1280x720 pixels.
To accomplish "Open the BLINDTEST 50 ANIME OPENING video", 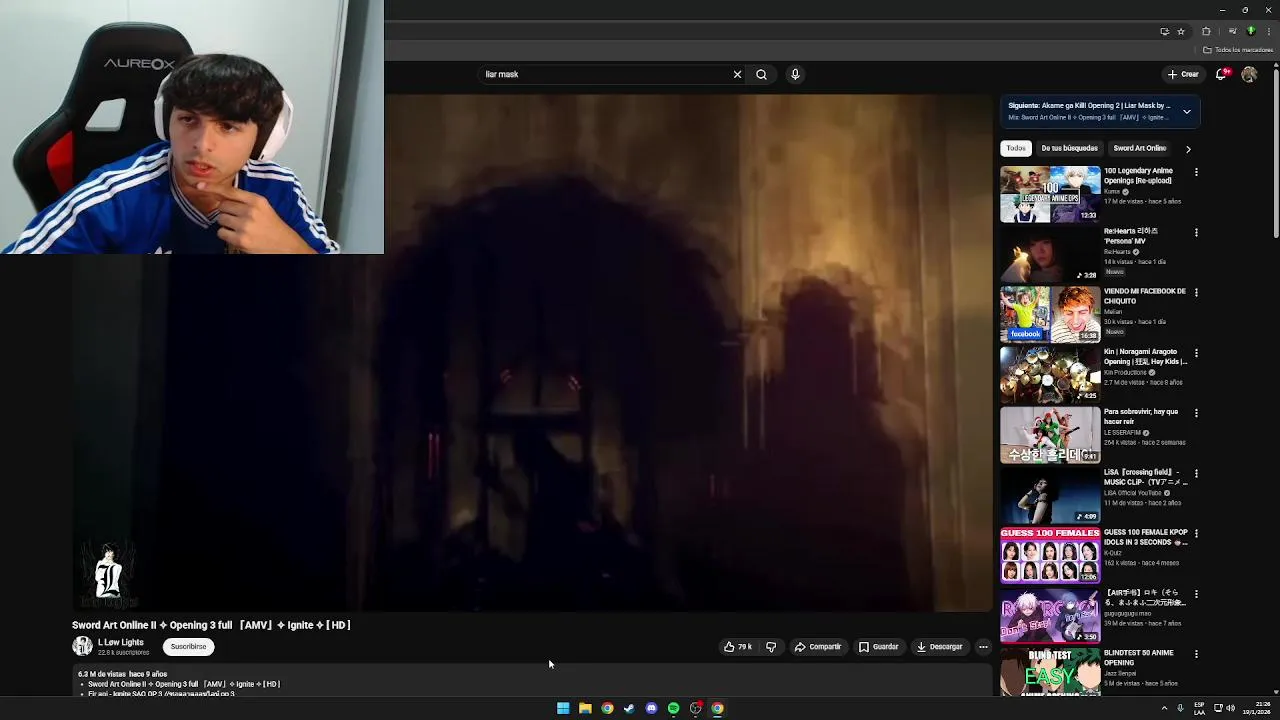I will (1050, 673).
